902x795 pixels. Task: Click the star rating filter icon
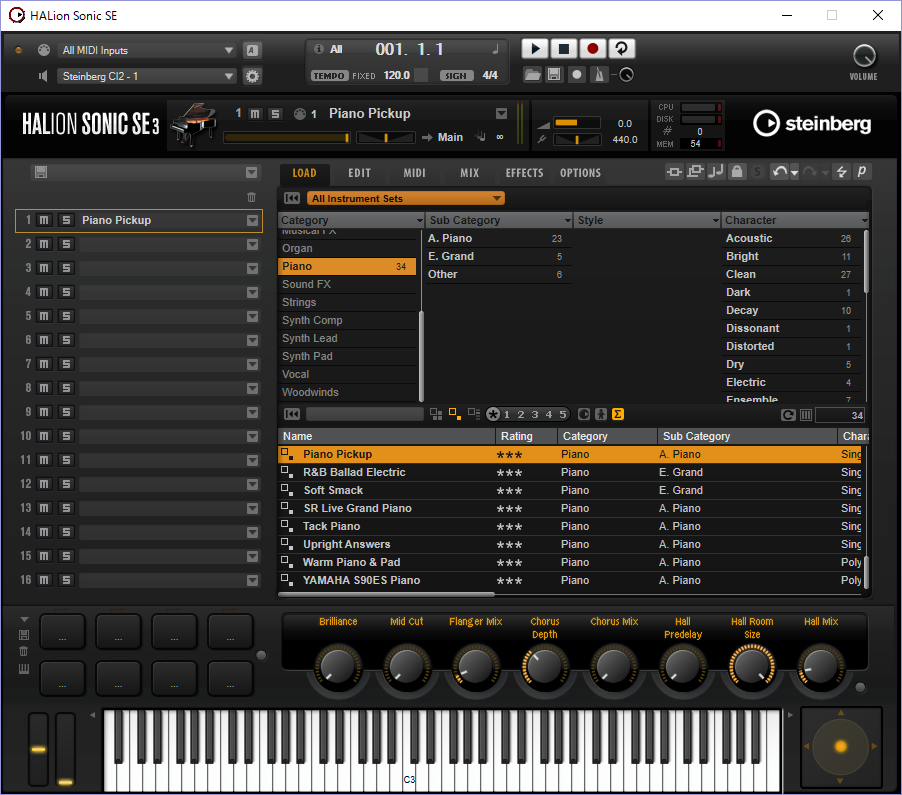[x=494, y=414]
